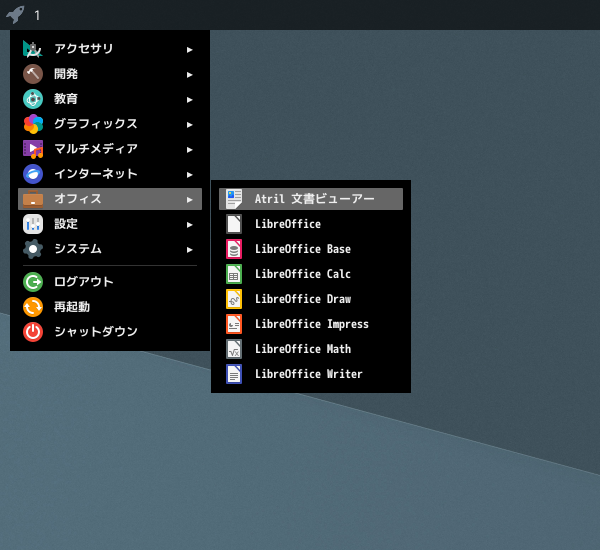Switch to workspace 1 in top panel
This screenshot has height=550, width=600.
37,15
